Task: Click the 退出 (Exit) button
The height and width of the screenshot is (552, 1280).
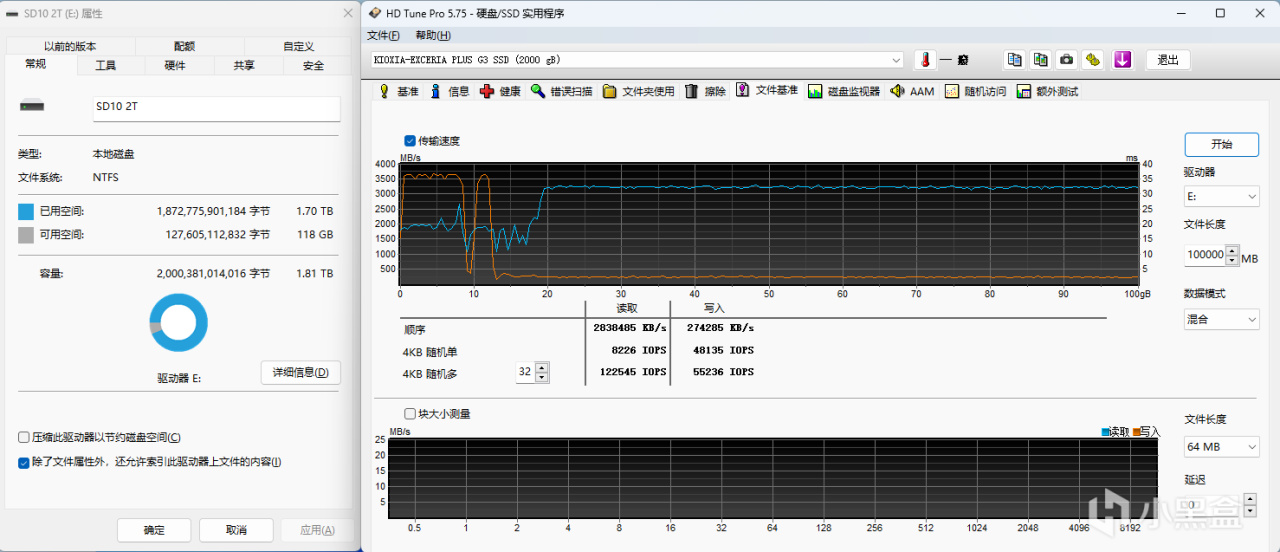Action: (x=1168, y=60)
